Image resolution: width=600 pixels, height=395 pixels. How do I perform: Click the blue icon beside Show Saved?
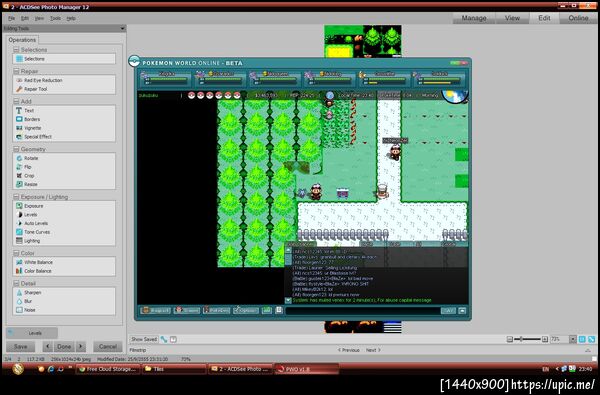[164, 339]
